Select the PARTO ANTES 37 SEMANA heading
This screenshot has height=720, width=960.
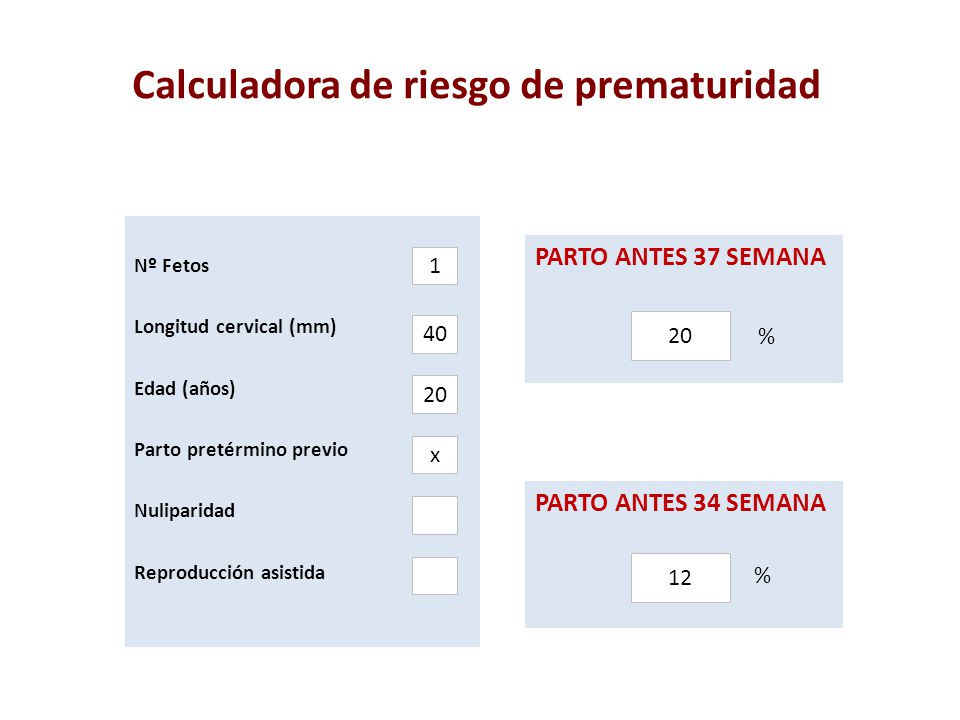[680, 257]
